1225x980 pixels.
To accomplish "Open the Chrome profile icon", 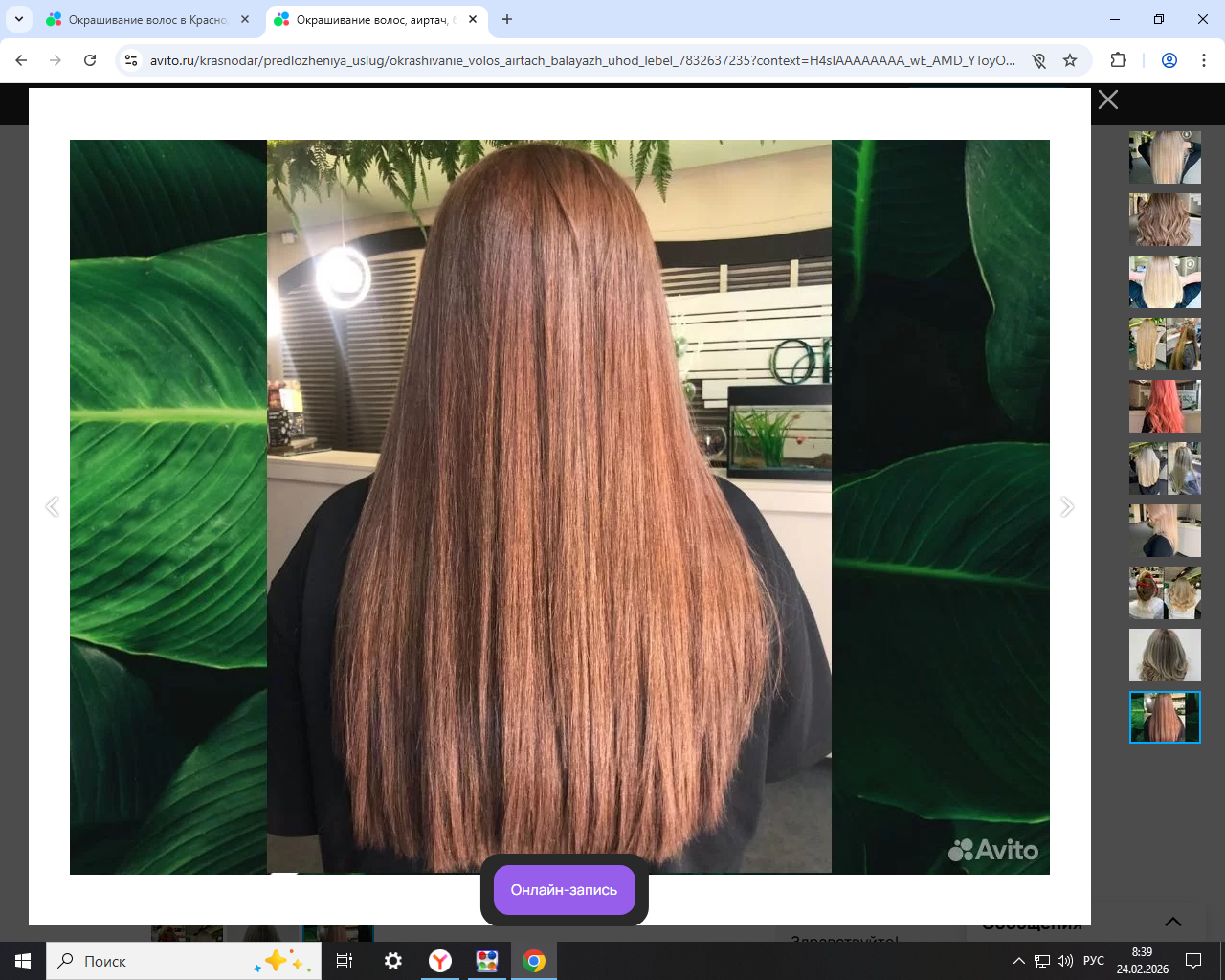I will tap(1169, 60).
